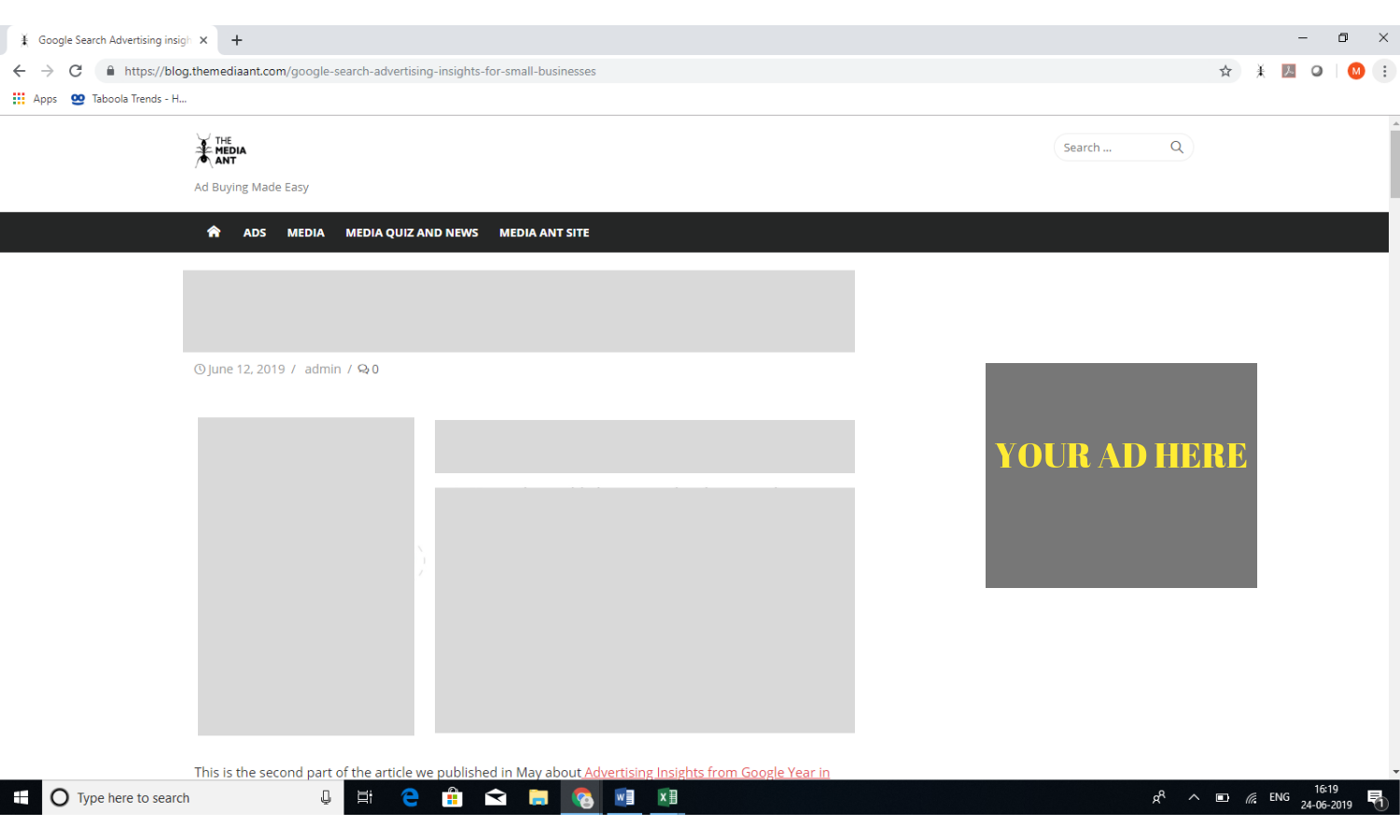Bookmark this page with the star icon

(x=1225, y=70)
